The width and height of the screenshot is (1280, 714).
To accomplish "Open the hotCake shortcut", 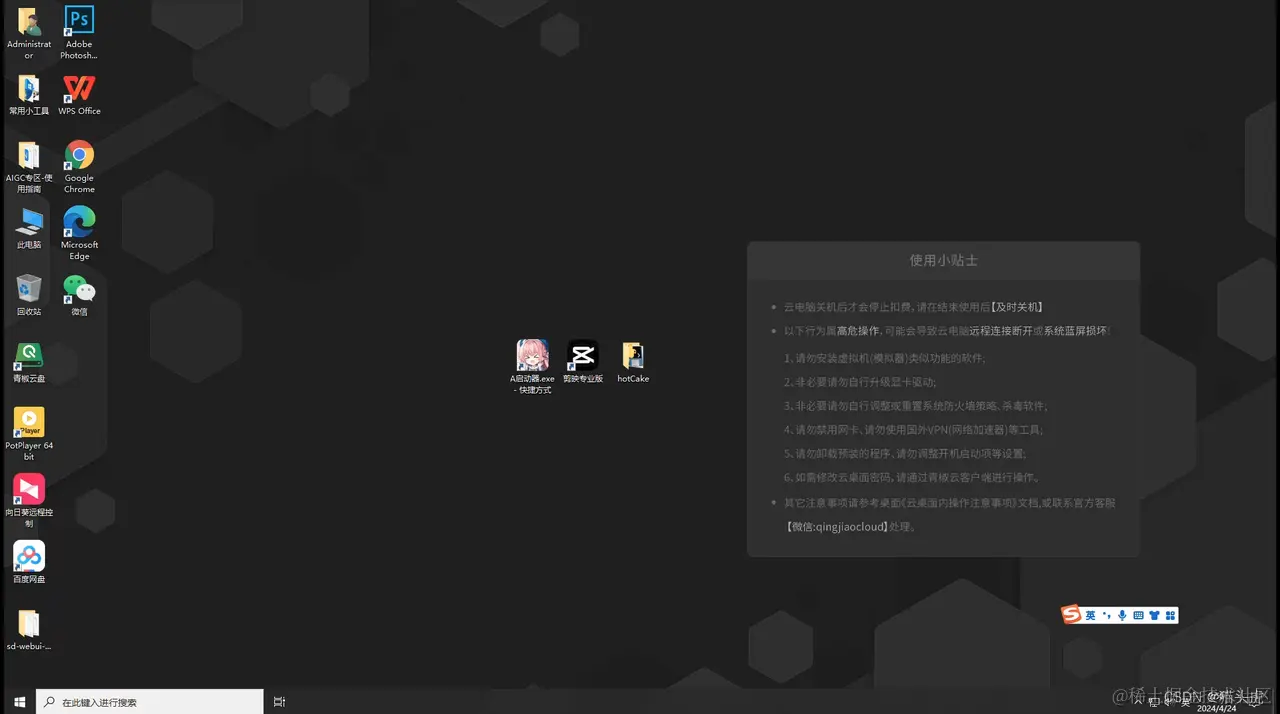I will pyautogui.click(x=633, y=355).
